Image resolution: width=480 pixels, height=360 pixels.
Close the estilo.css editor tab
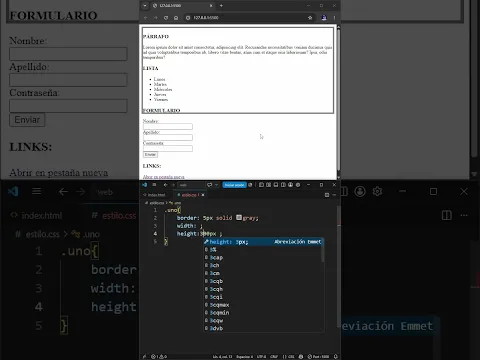203,195
